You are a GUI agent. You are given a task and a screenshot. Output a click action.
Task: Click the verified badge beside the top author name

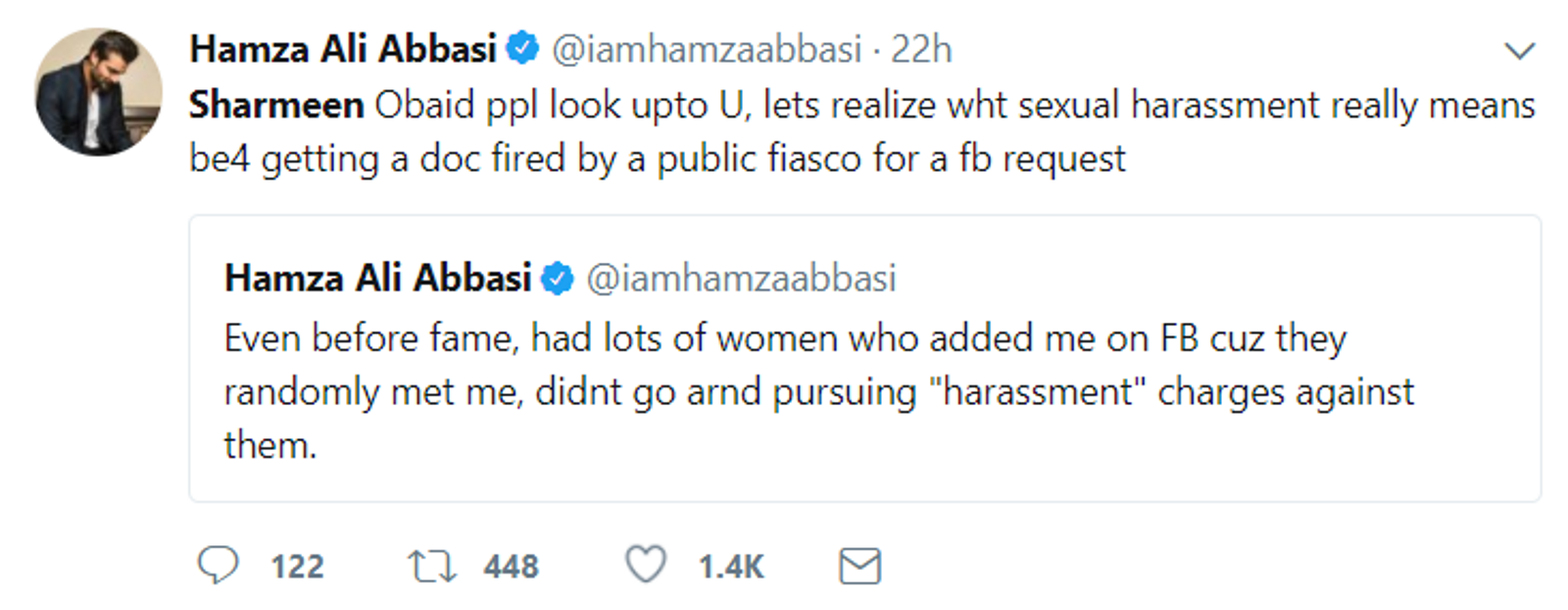coord(522,48)
